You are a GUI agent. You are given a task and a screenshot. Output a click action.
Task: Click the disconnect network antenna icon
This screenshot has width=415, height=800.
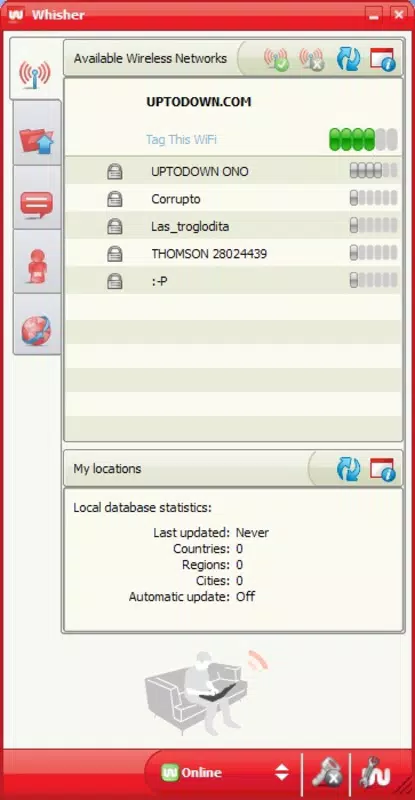(x=312, y=59)
